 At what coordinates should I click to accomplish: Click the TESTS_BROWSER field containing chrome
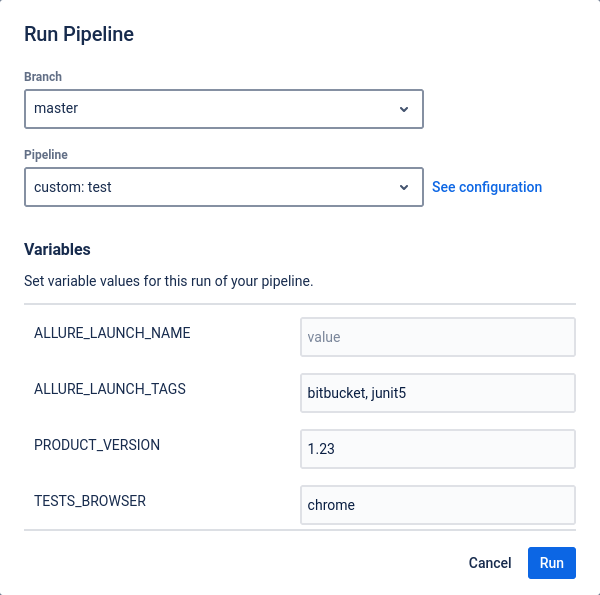(x=437, y=505)
